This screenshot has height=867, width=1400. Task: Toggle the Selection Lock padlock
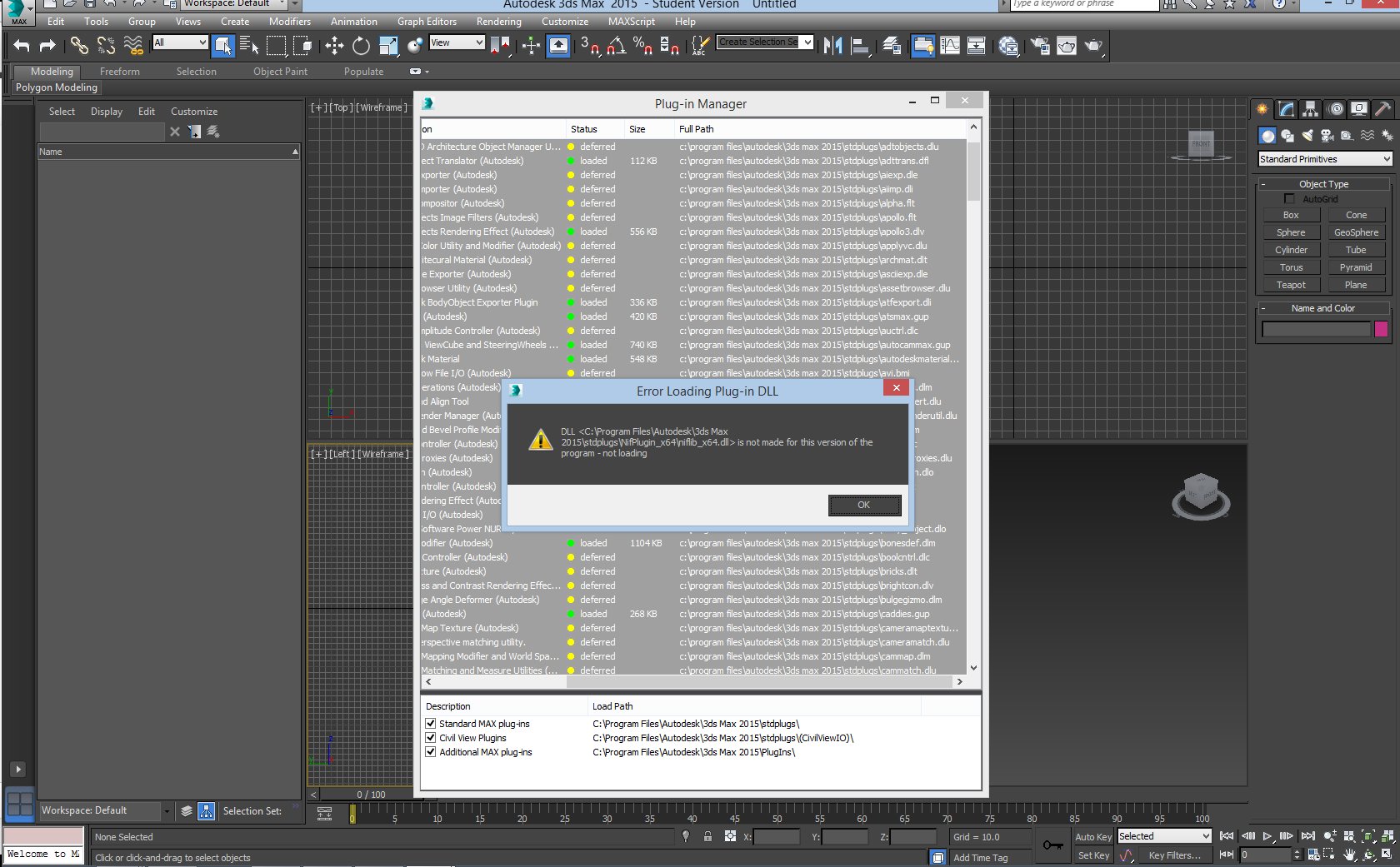click(x=707, y=836)
